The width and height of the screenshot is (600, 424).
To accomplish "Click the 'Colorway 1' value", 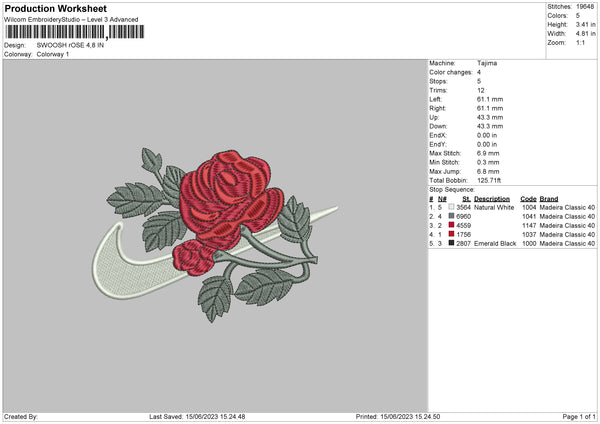I will pyautogui.click(x=53, y=54).
